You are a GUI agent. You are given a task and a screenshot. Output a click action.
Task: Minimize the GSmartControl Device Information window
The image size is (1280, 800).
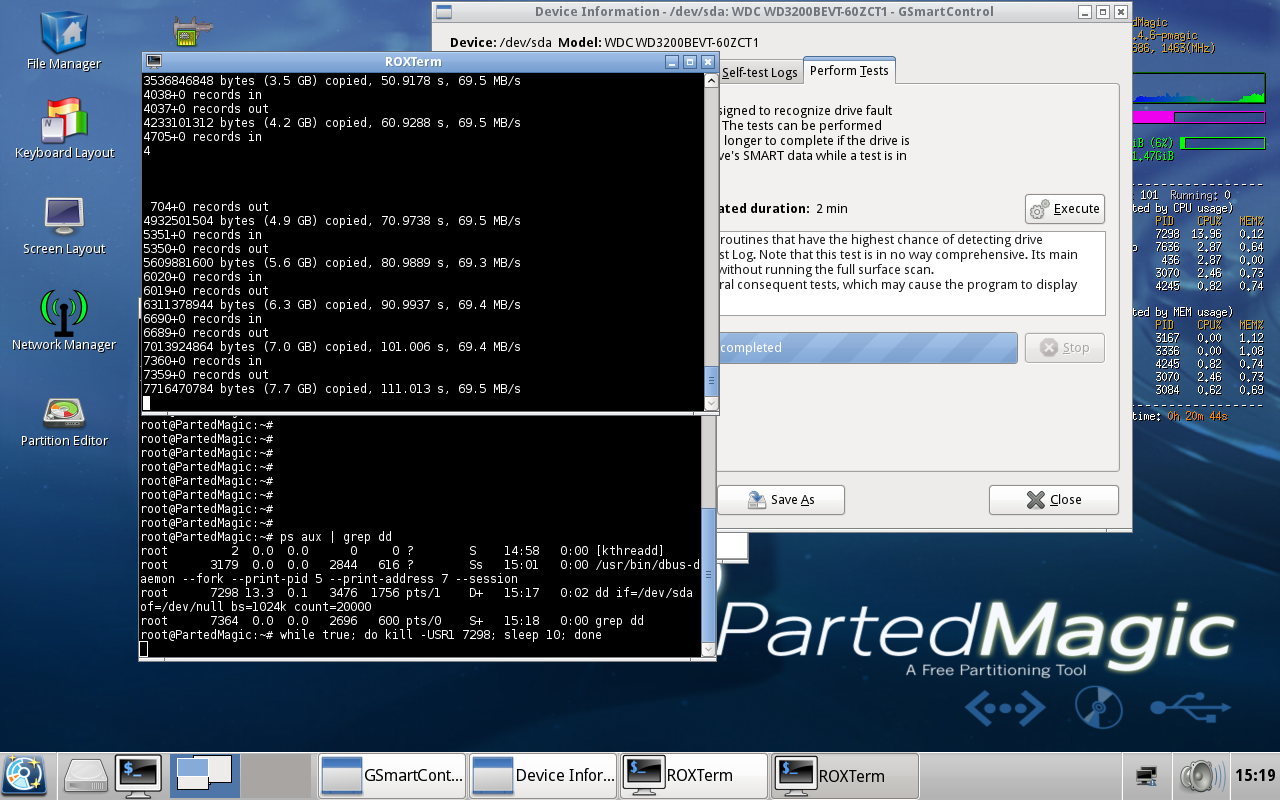point(1085,12)
